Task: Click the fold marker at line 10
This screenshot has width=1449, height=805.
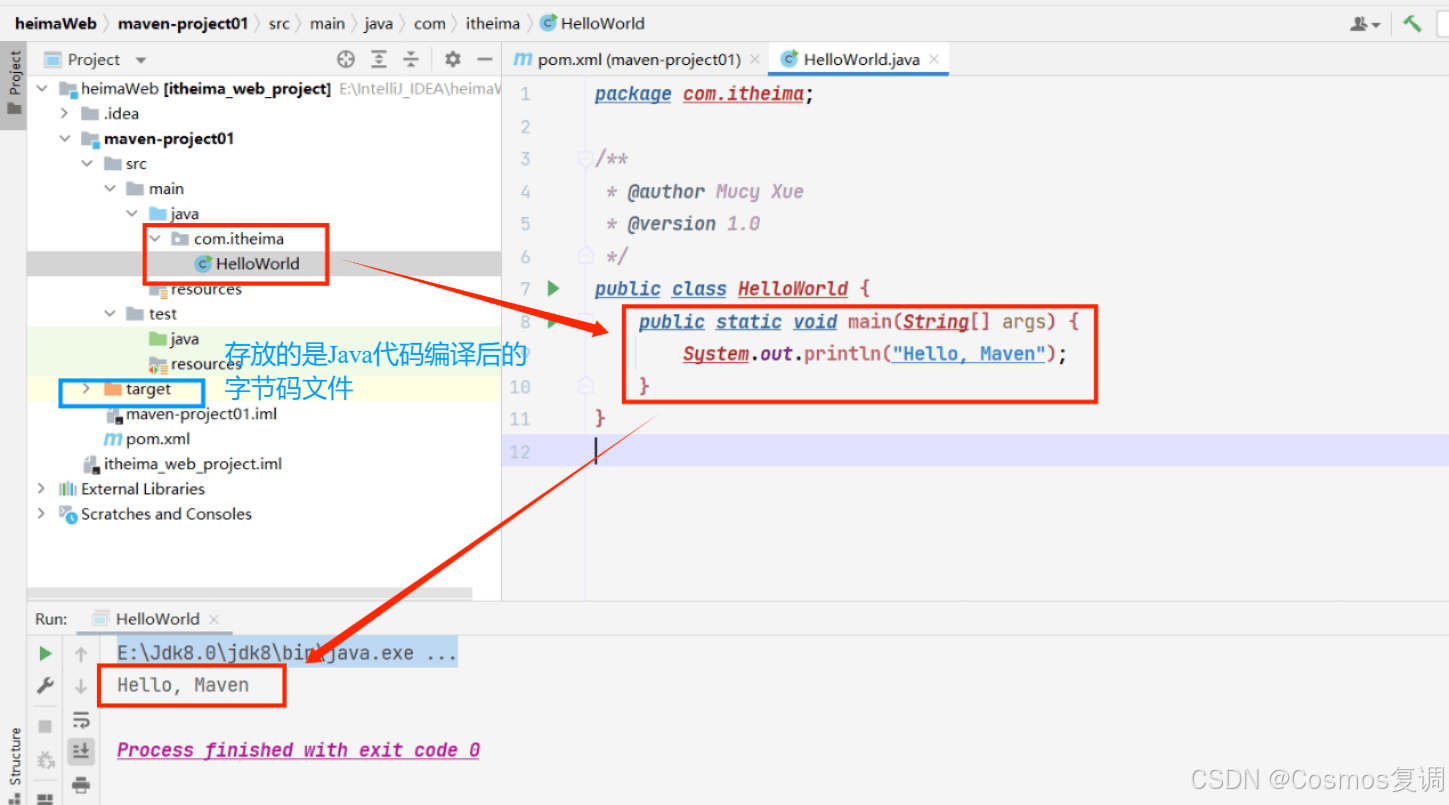Action: 586,386
